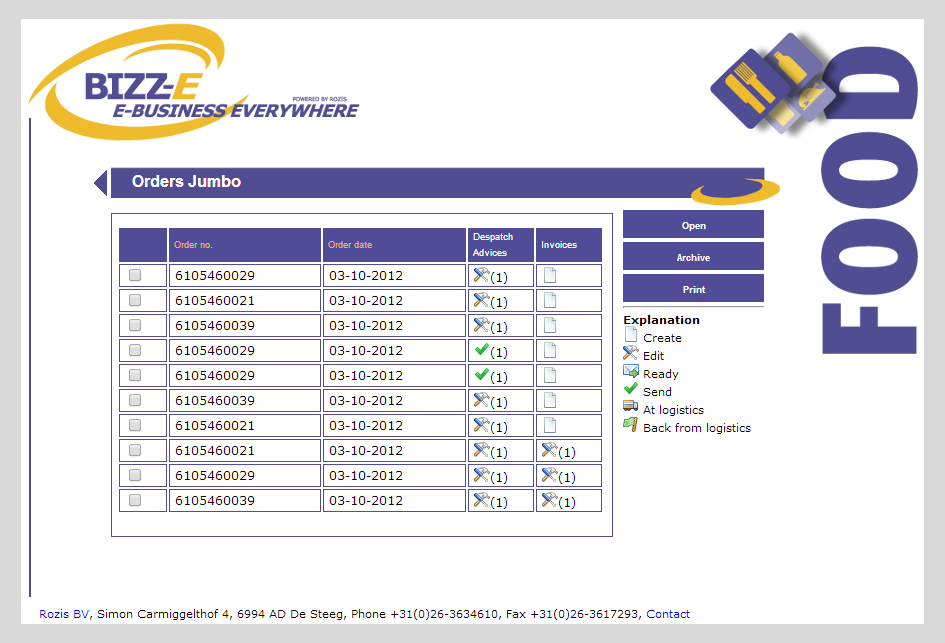Tick checkbox for order 6105460021 that has an invoice

pyautogui.click(x=135, y=450)
